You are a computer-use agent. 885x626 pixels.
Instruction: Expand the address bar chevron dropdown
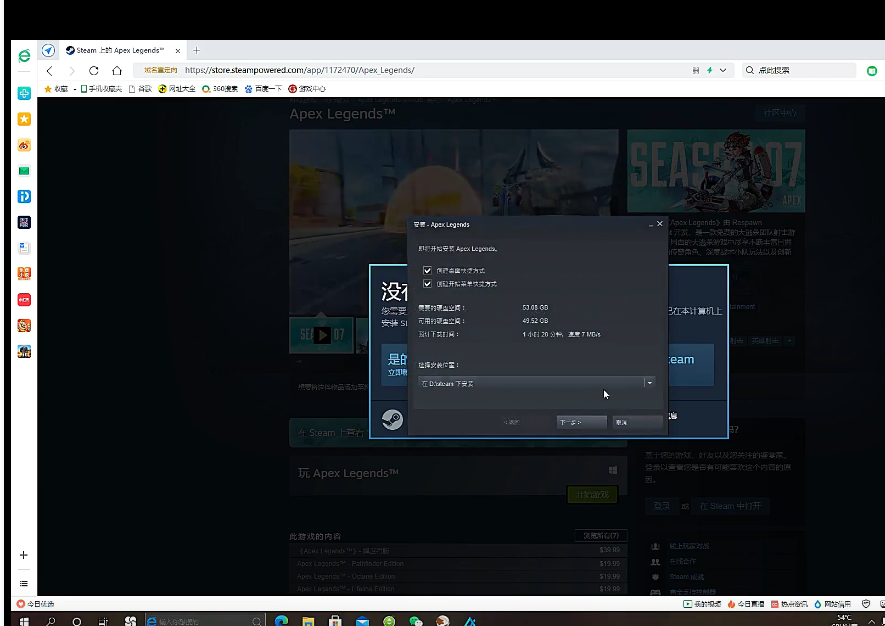pyautogui.click(x=723, y=71)
